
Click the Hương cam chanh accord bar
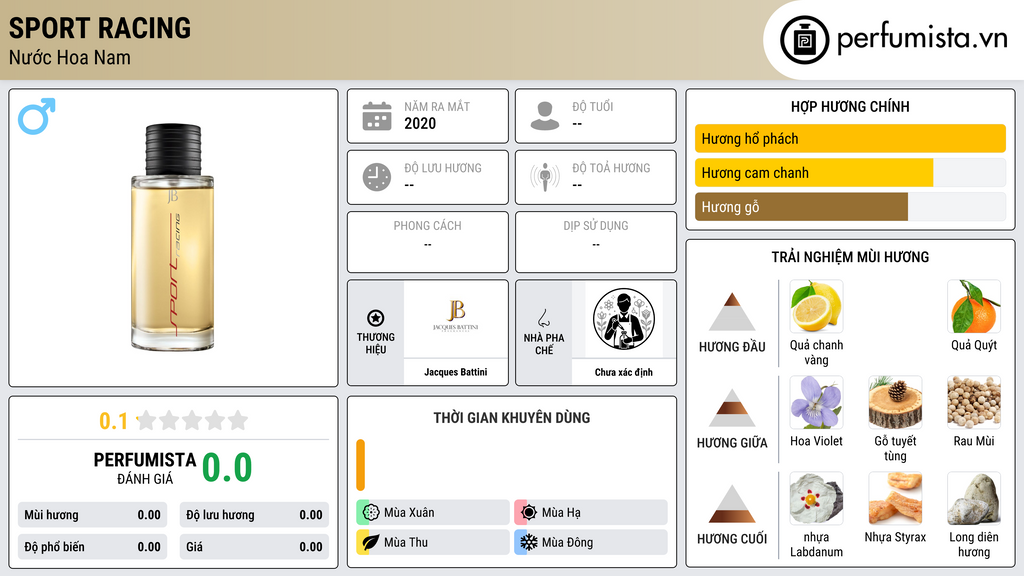point(850,173)
